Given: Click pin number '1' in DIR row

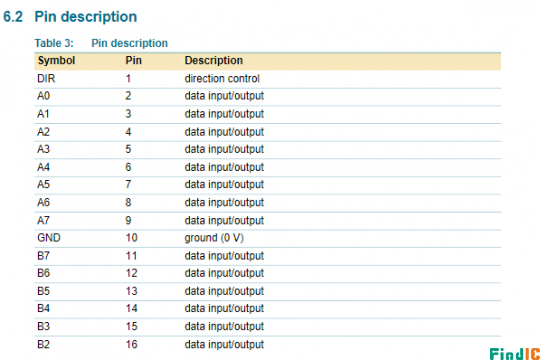Looking at the screenshot, I should (x=128, y=79).
